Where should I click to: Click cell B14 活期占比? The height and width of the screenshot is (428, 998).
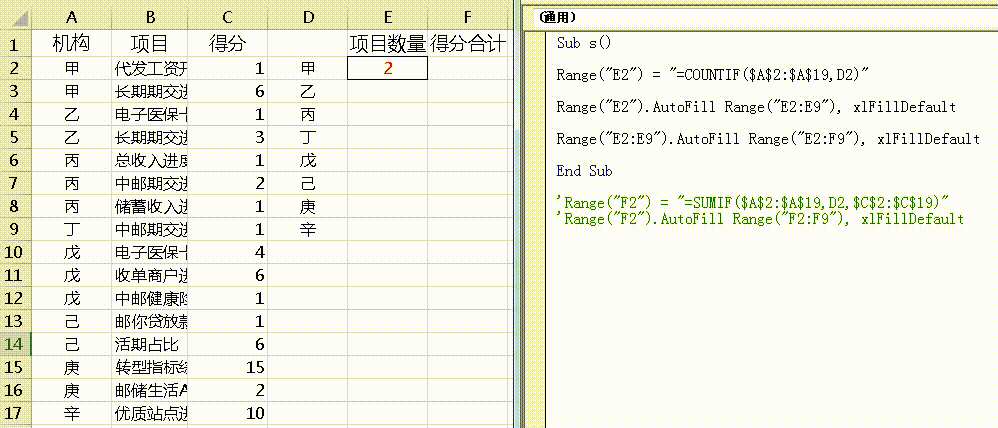pos(150,344)
